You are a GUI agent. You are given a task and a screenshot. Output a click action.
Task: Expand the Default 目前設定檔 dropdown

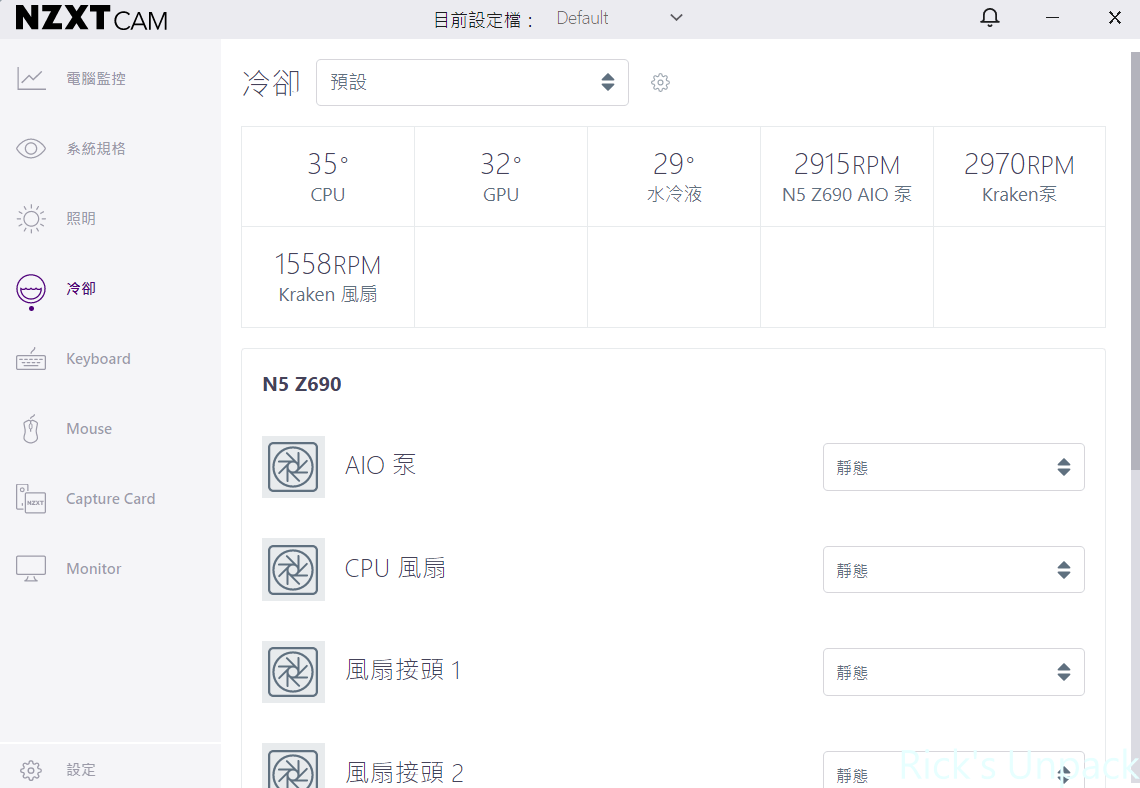click(619, 18)
